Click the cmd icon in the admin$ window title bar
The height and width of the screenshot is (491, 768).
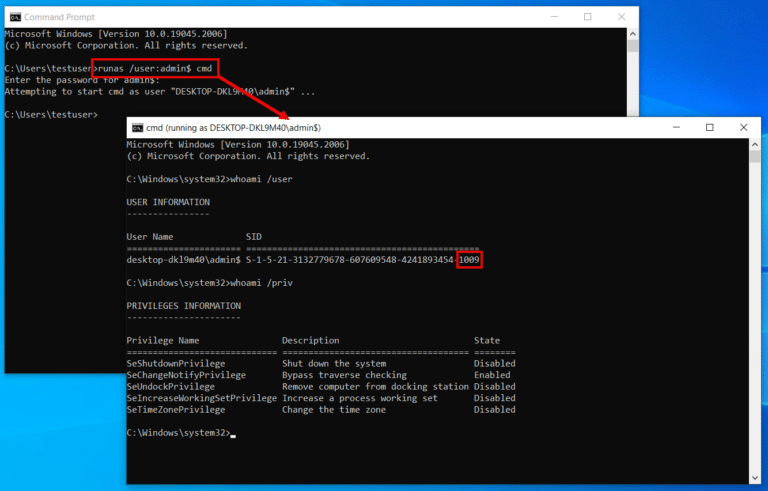coord(137,128)
